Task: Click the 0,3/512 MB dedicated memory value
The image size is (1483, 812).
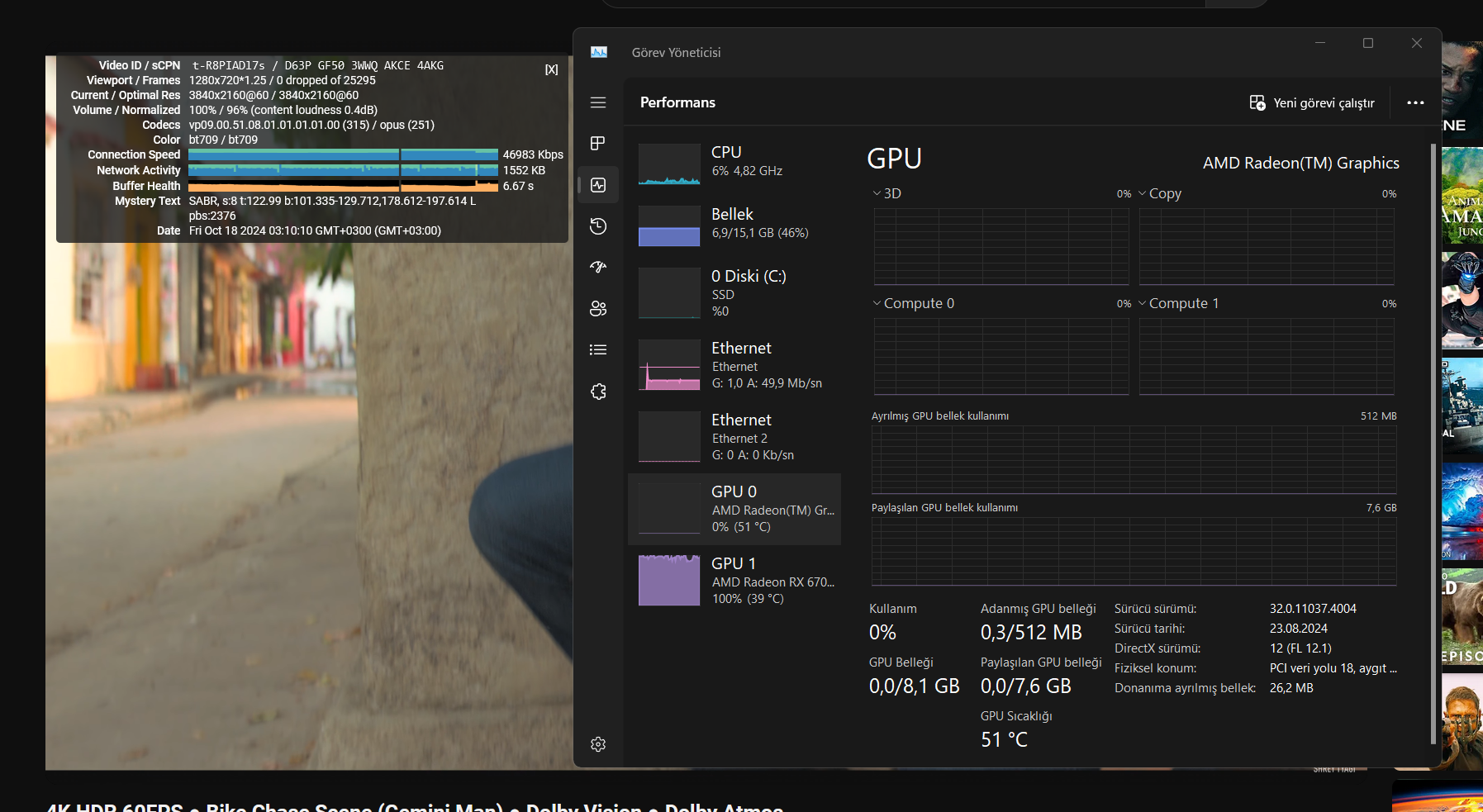Action: coord(1031,633)
